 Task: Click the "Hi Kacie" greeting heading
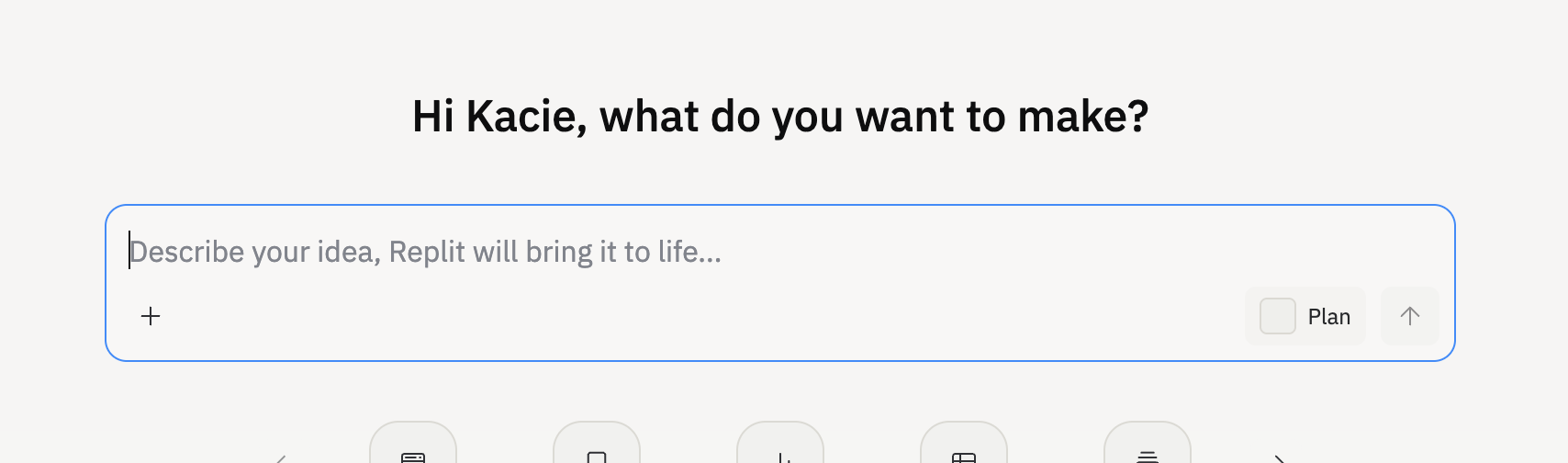click(x=780, y=117)
